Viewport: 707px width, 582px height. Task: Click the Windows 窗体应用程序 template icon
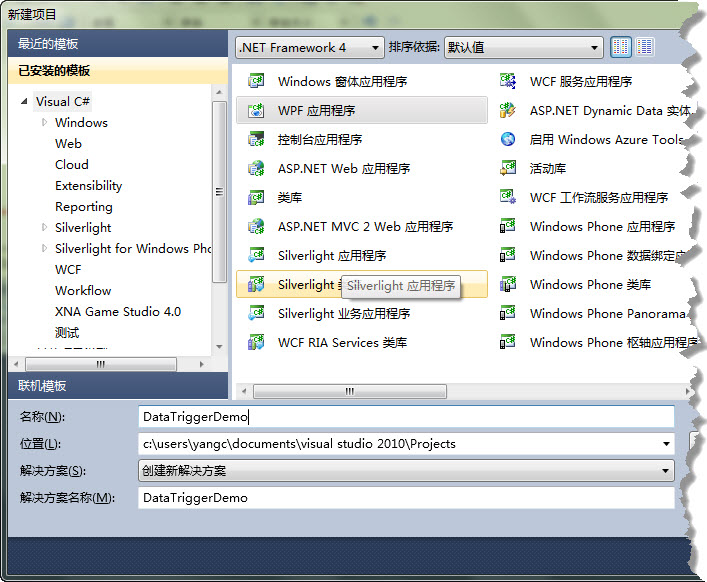pyautogui.click(x=256, y=81)
